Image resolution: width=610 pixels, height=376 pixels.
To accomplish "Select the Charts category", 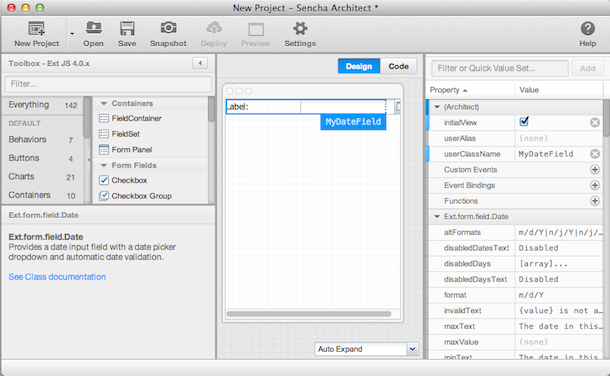I will pyautogui.click(x=42, y=177).
